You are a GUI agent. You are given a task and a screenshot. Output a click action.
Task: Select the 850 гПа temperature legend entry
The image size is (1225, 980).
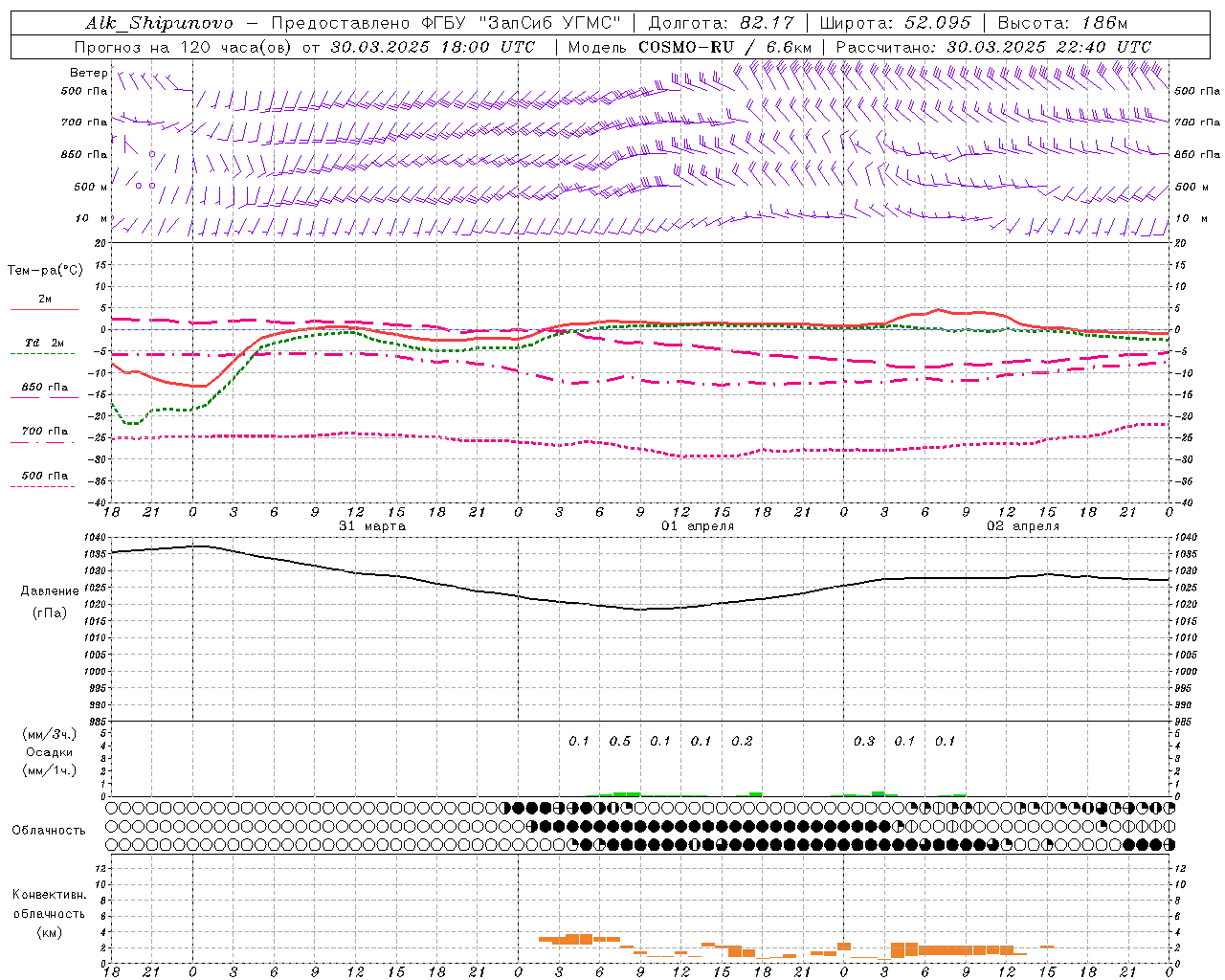click(44, 389)
